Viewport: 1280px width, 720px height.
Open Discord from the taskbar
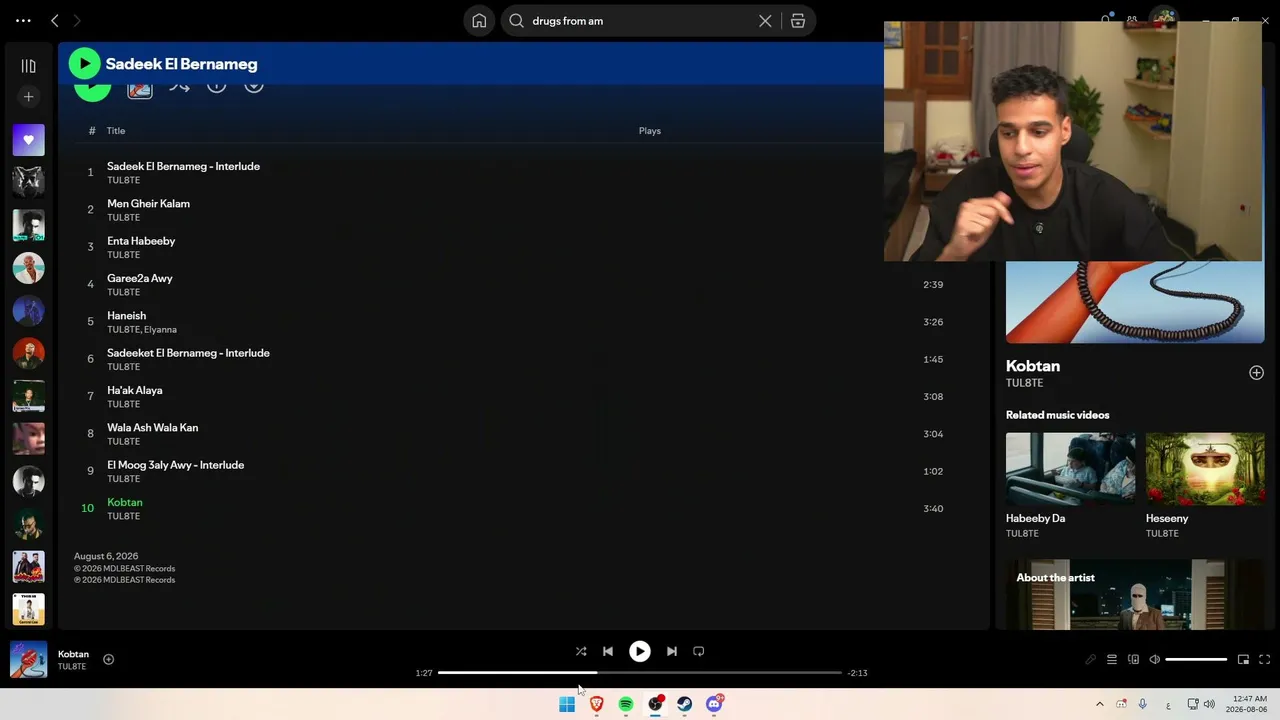[x=714, y=704]
